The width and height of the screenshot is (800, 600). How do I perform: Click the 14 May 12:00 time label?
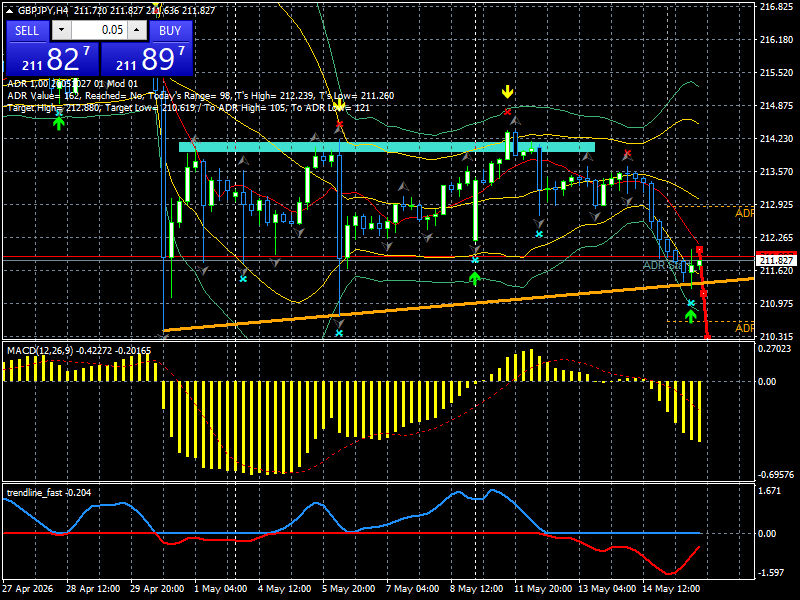(x=671, y=589)
